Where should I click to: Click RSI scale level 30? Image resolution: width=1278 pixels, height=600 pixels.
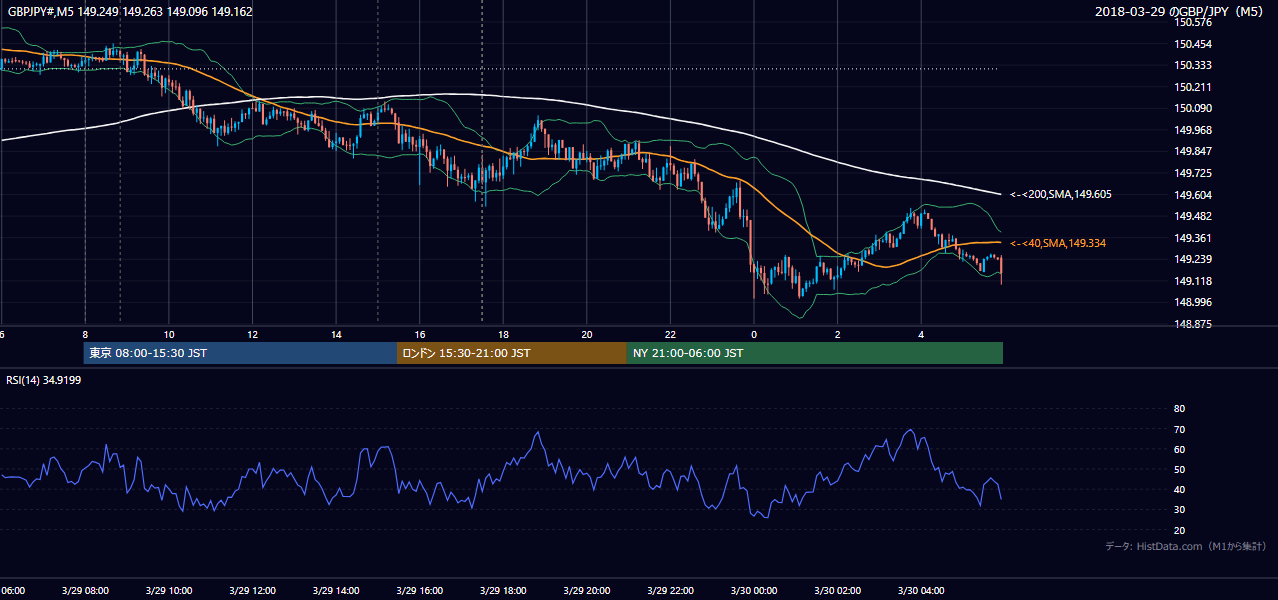click(1179, 510)
